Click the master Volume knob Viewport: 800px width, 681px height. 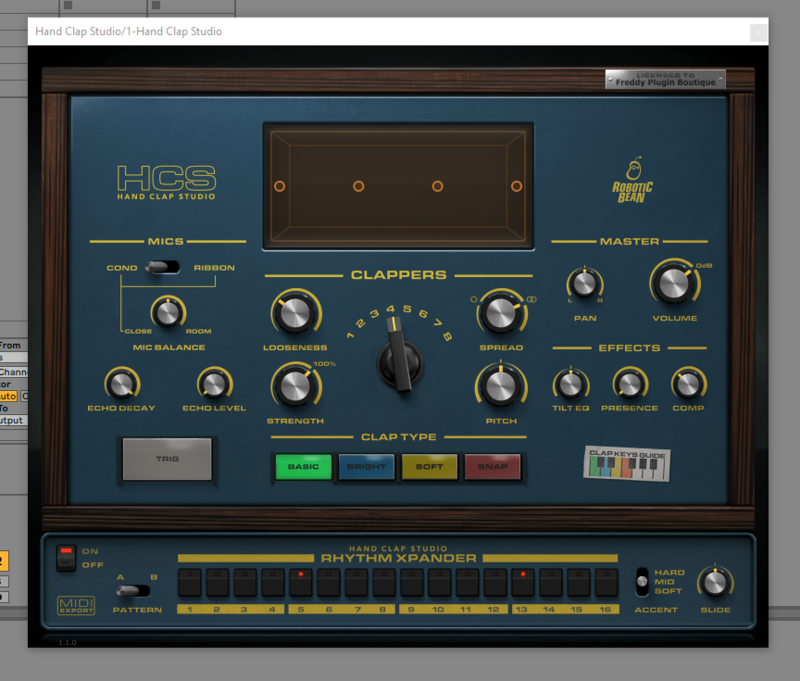(674, 283)
